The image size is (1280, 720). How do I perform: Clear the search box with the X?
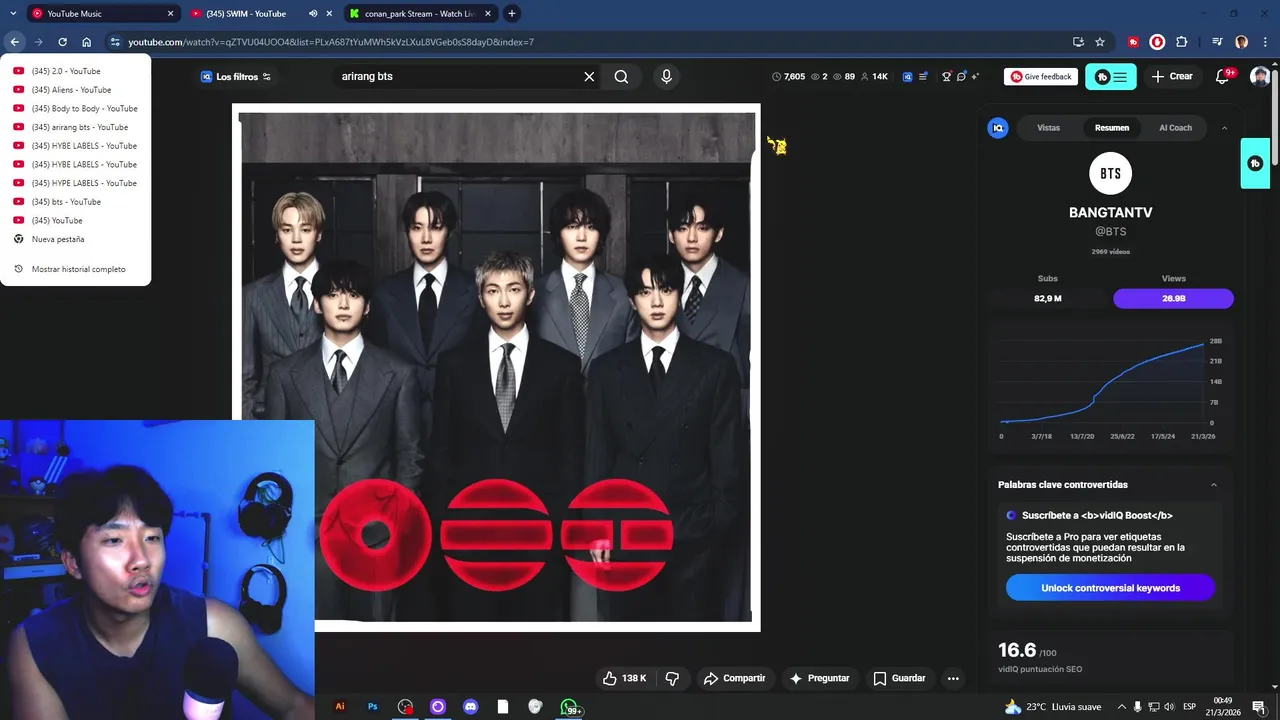589,77
